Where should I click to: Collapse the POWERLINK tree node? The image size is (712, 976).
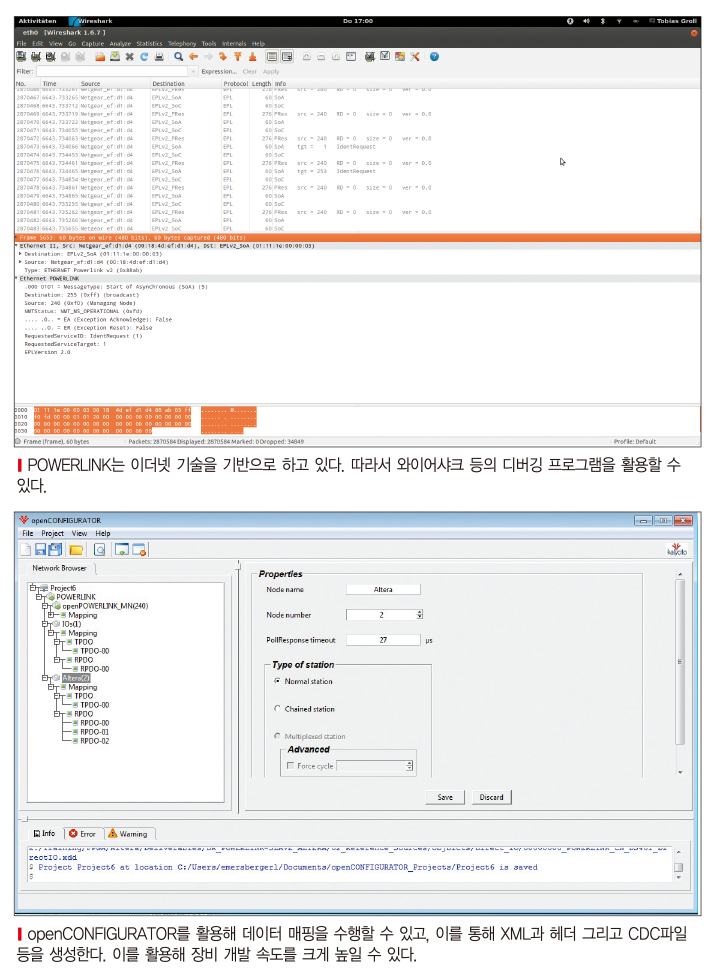[39, 596]
